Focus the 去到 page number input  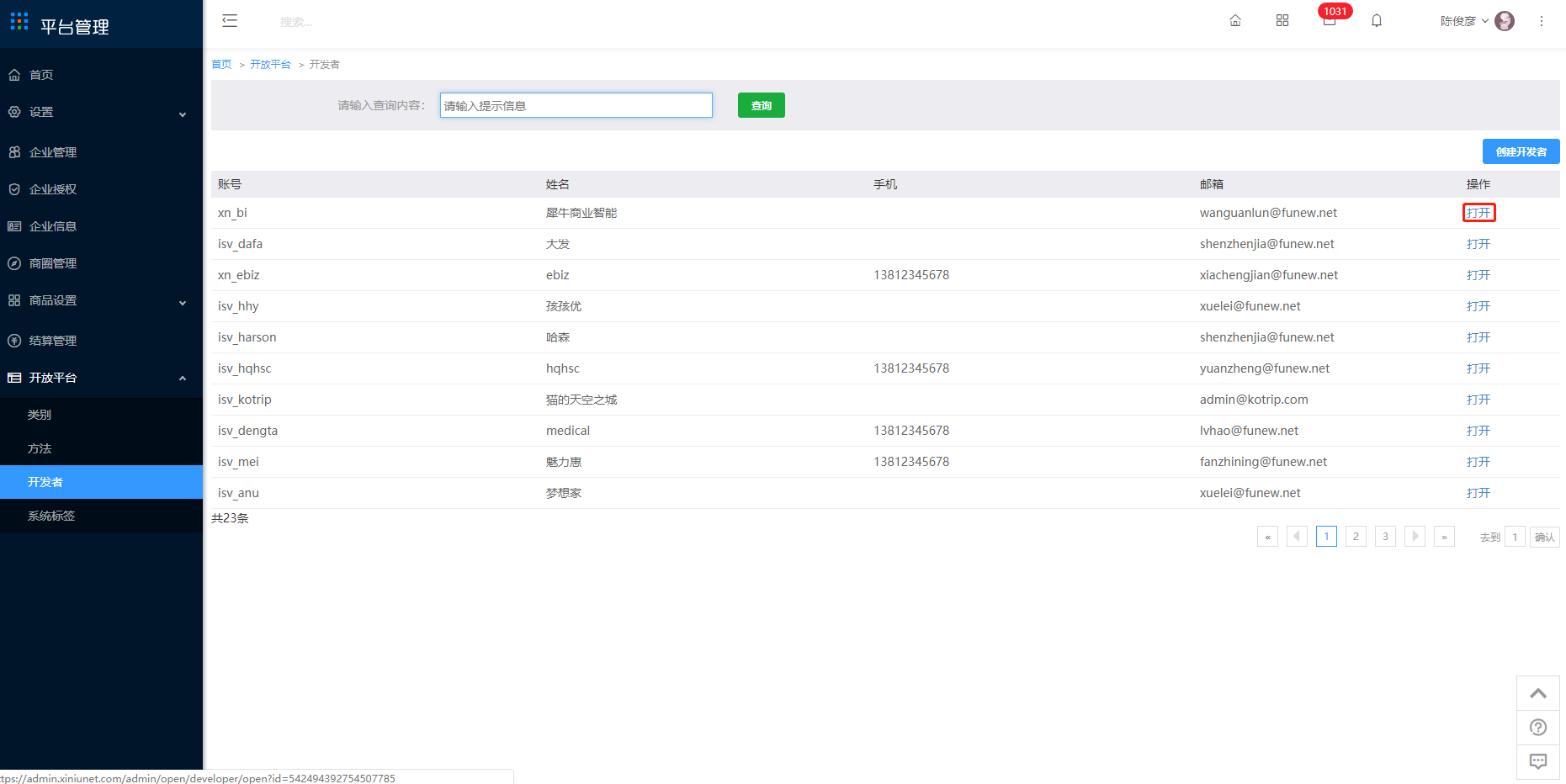1515,537
